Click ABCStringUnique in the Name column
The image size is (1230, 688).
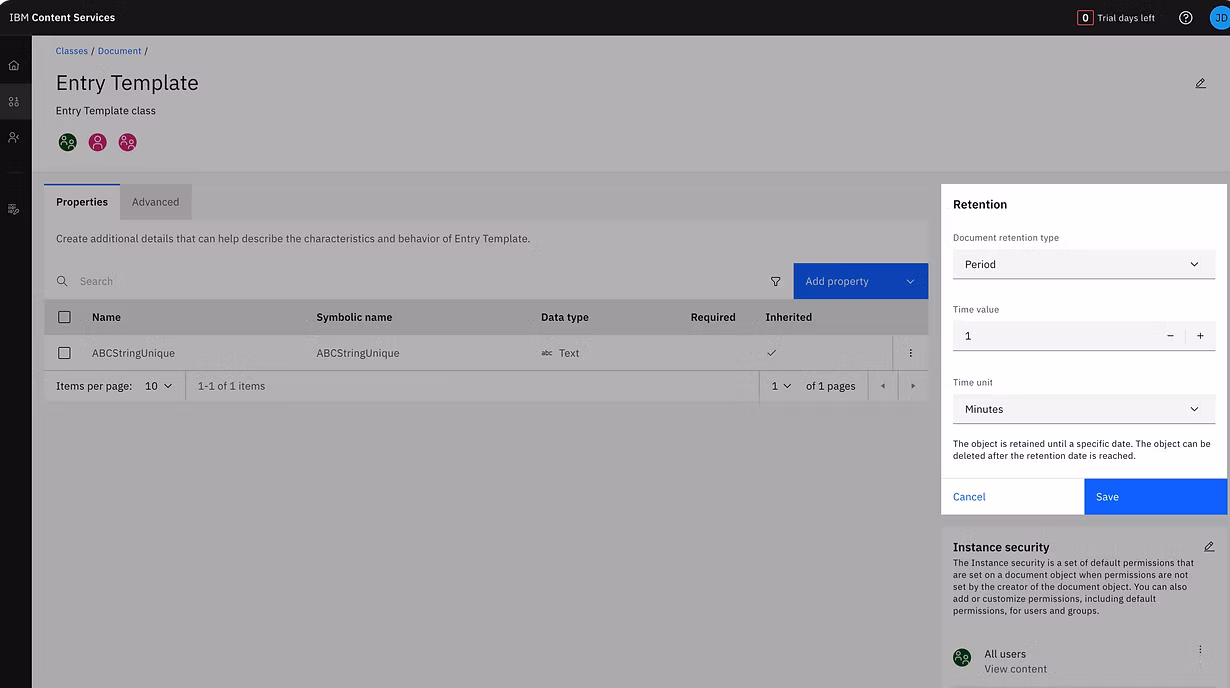click(x=133, y=353)
